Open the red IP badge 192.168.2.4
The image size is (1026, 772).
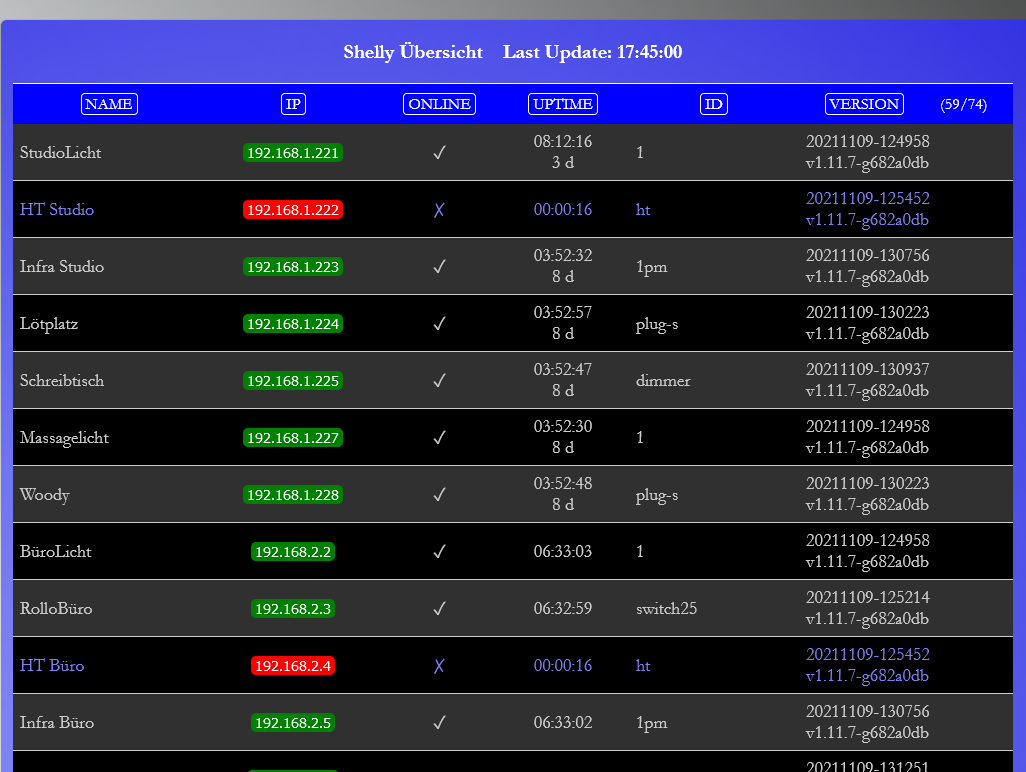click(293, 665)
